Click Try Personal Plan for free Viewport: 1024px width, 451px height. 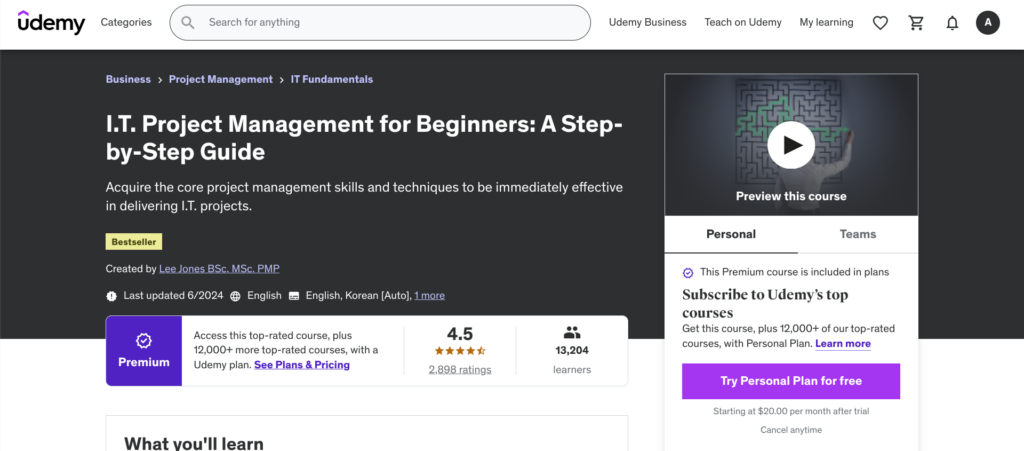(790, 381)
